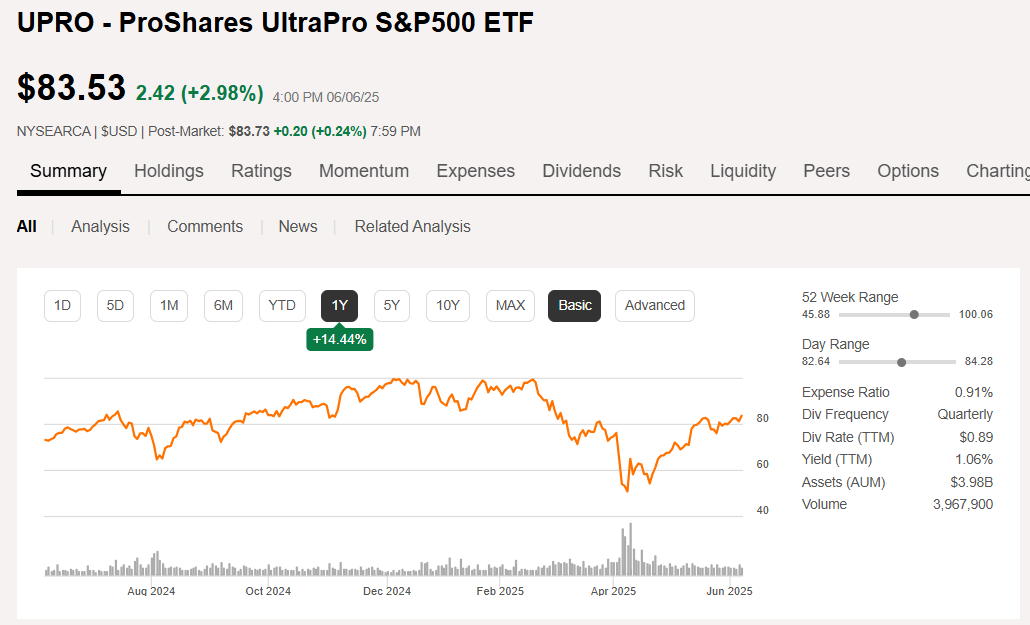
Task: Open the Options tab
Action: coord(907,171)
